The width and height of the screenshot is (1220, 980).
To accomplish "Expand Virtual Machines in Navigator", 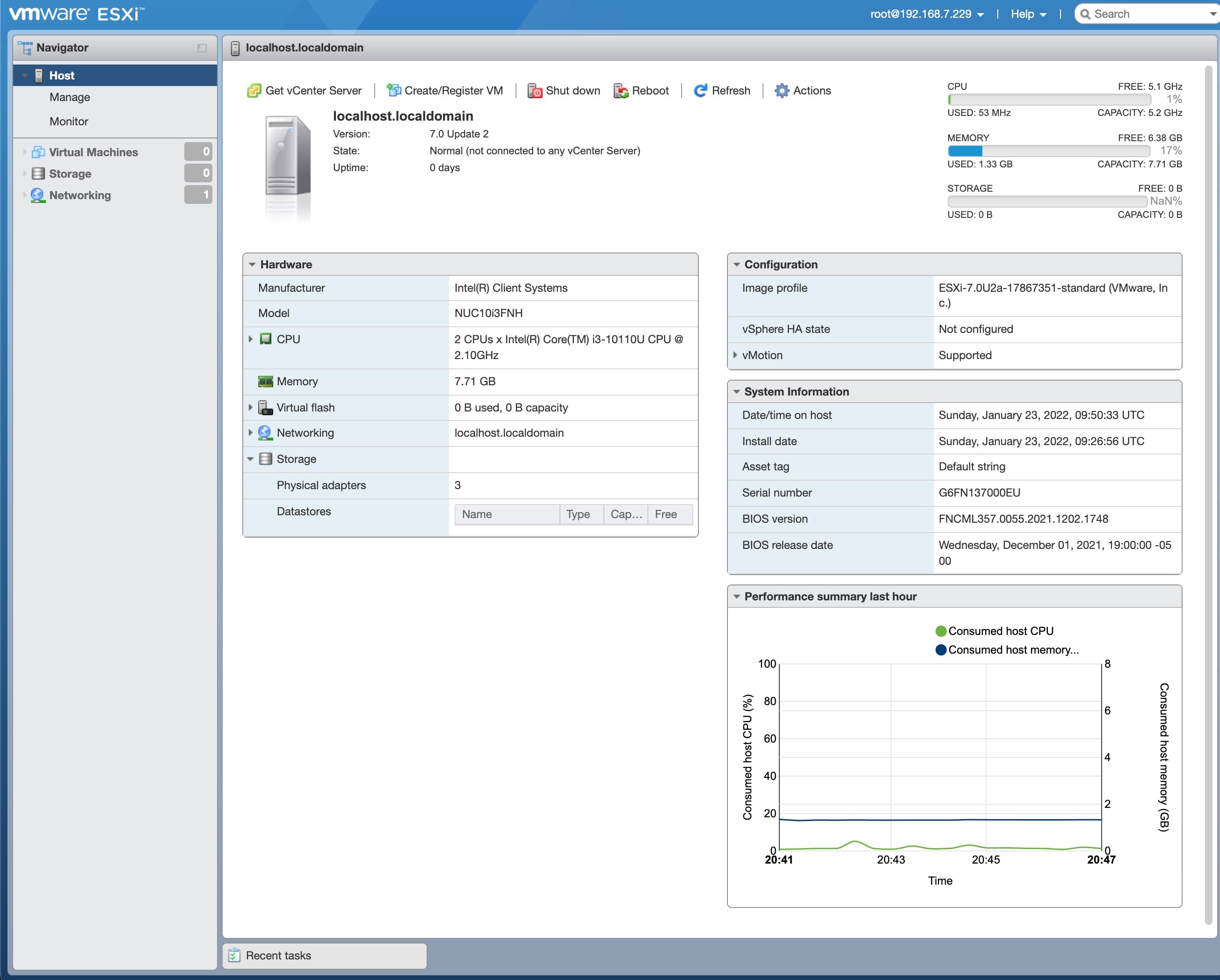I will click(24, 151).
